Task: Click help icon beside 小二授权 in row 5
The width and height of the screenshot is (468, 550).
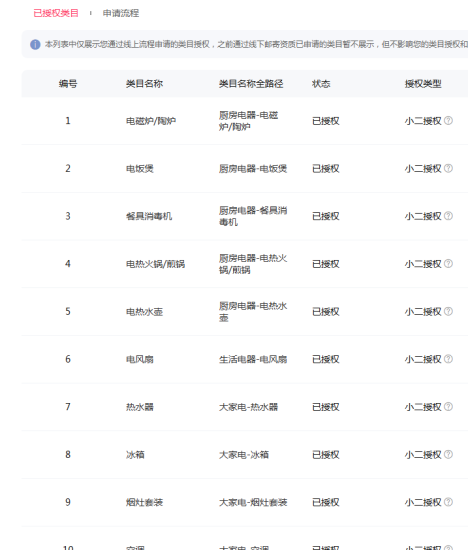Action: (448, 311)
